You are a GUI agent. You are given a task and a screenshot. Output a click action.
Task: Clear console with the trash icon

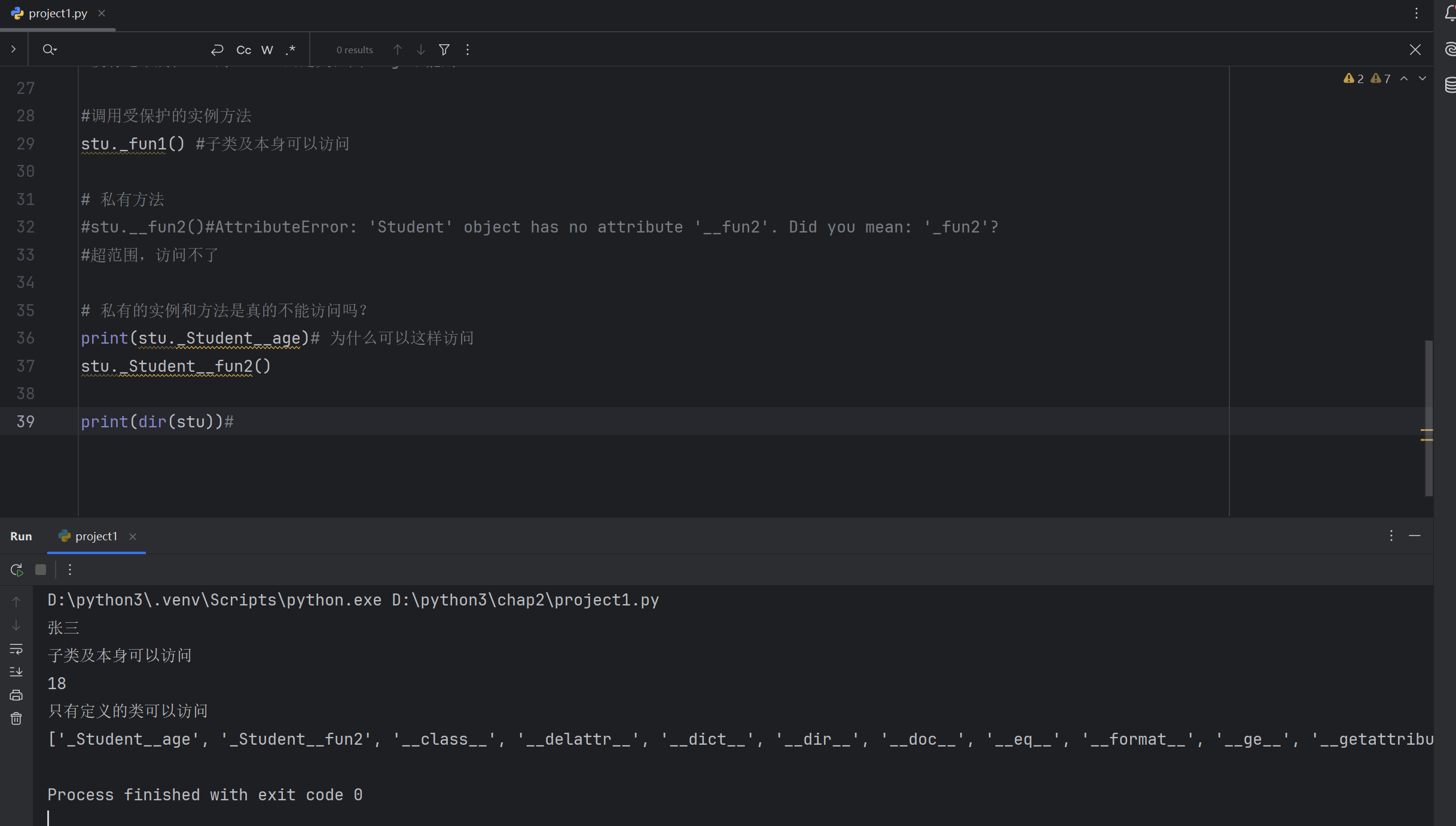point(16,718)
